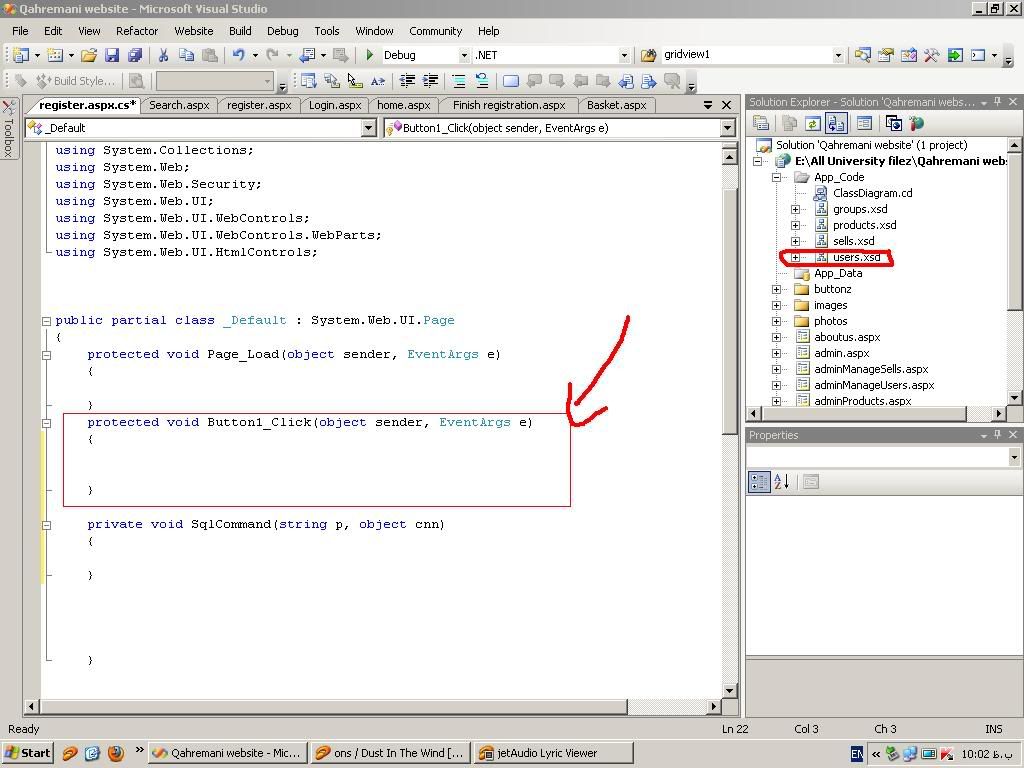This screenshot has width=1024, height=768.
Task: Click the Open File folder icon
Action: [x=89, y=55]
